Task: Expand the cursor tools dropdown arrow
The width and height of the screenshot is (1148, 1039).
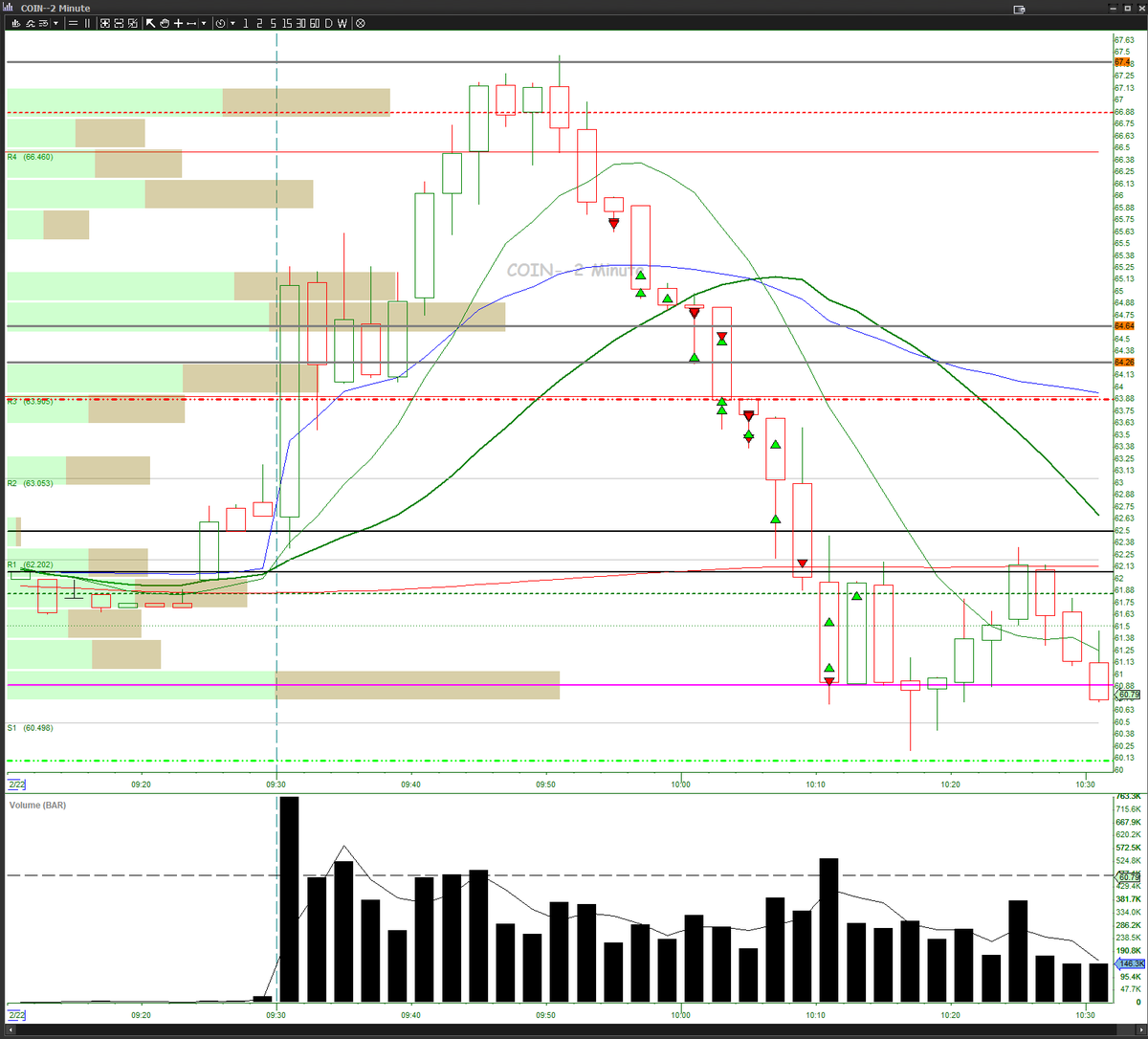Action: (x=204, y=23)
